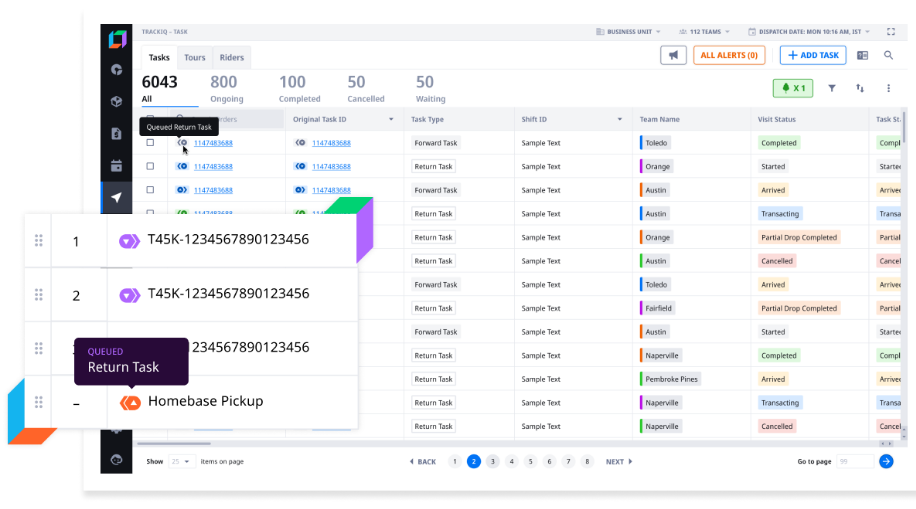Click the orange Homebase Pickup icon
Viewport: 916px width, 509px height.
click(x=130, y=403)
